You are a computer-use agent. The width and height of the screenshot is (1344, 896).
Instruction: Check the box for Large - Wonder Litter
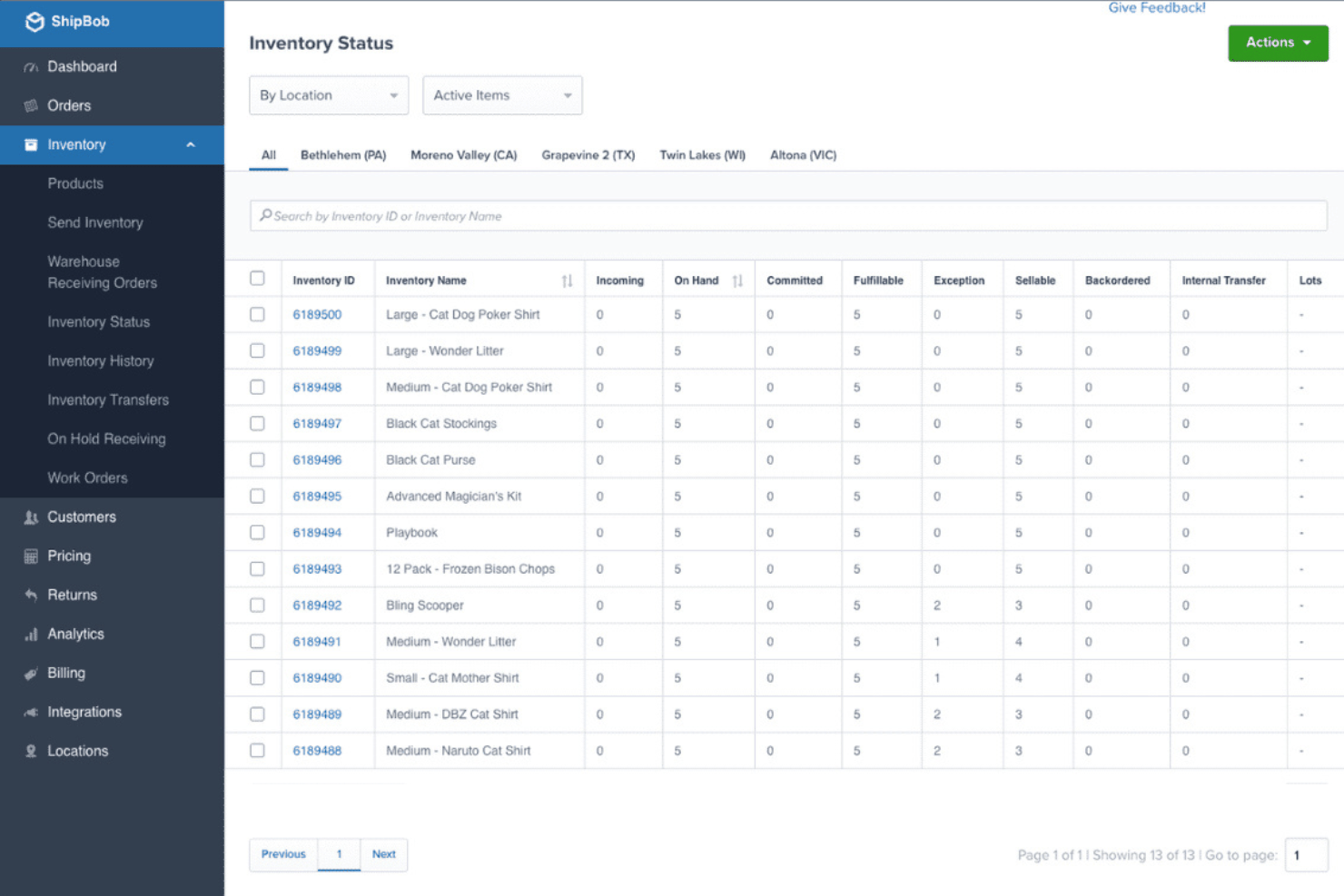pos(257,350)
